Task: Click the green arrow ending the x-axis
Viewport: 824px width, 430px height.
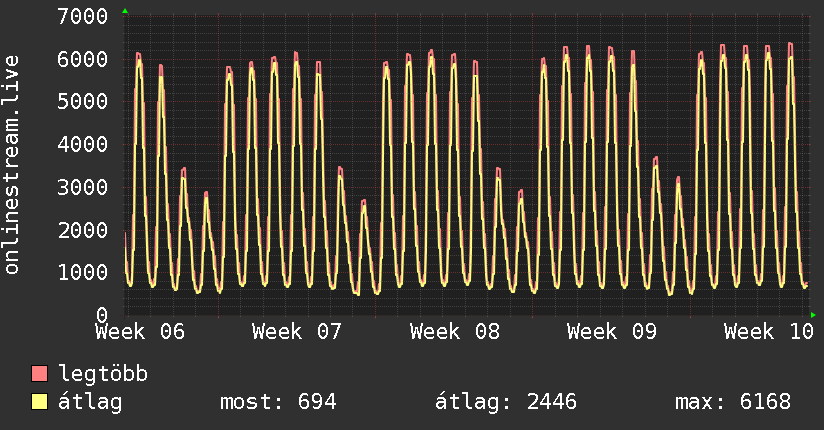Action: click(813, 315)
